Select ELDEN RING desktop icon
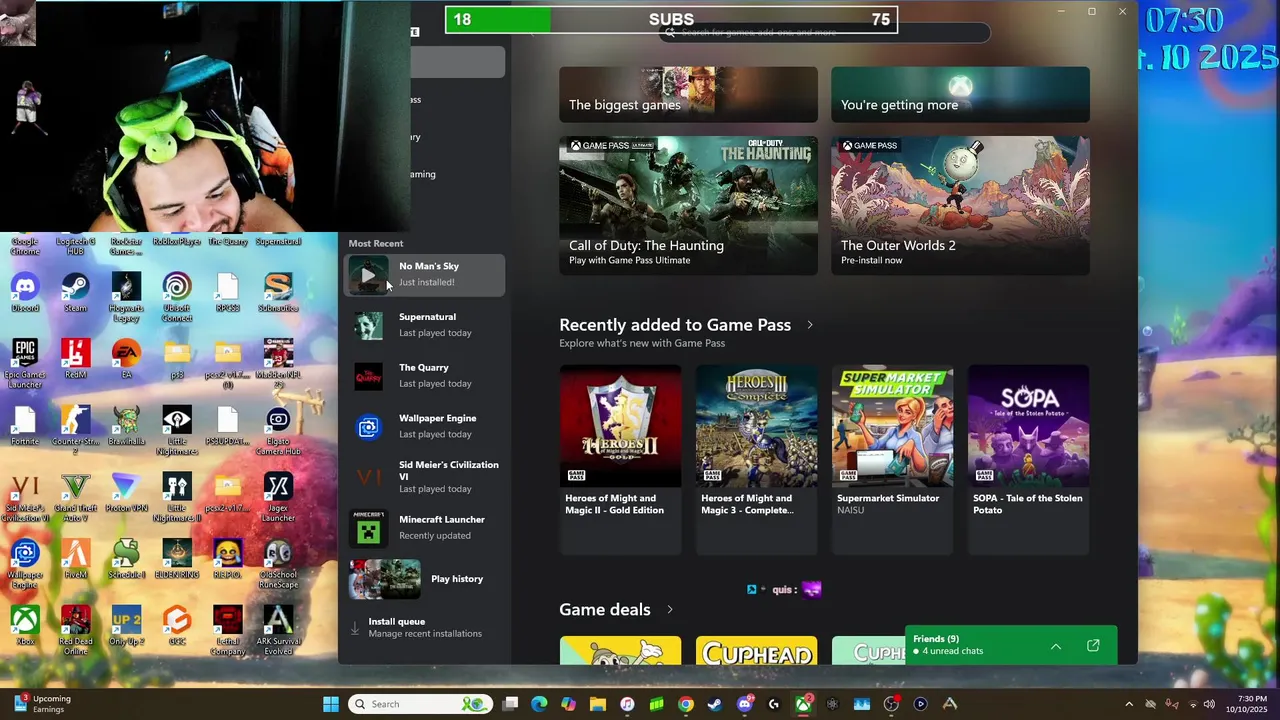Viewport: 1280px width, 720px height. coord(177,559)
